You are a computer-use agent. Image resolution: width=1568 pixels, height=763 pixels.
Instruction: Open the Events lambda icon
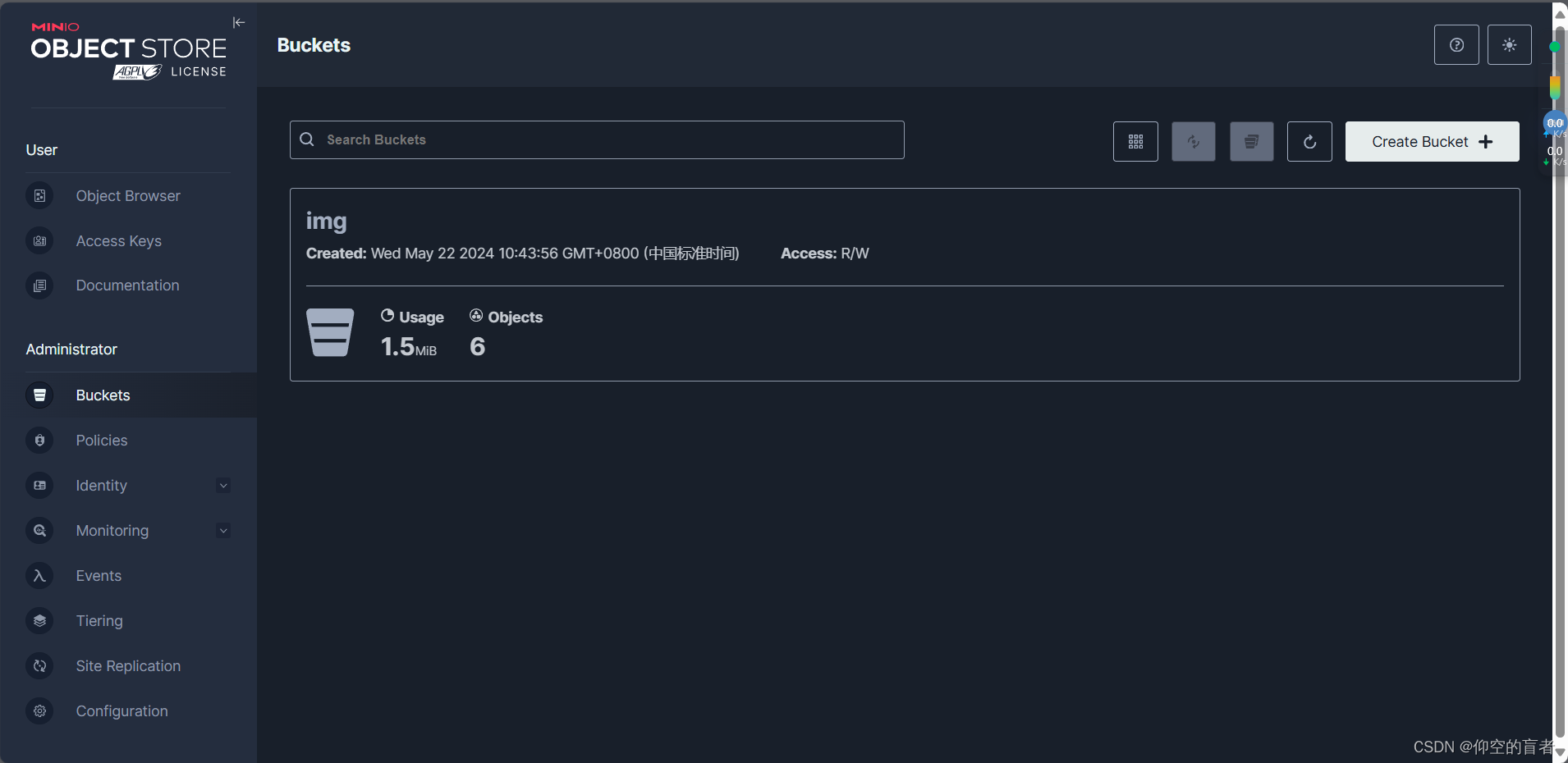[x=39, y=575]
